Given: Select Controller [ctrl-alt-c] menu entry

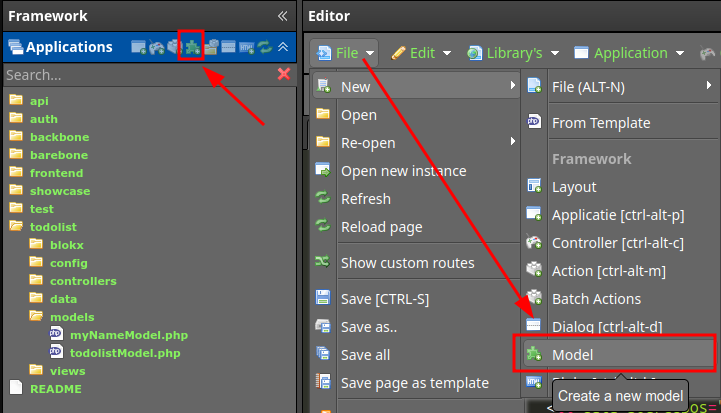Looking at the screenshot, I should (619, 243).
